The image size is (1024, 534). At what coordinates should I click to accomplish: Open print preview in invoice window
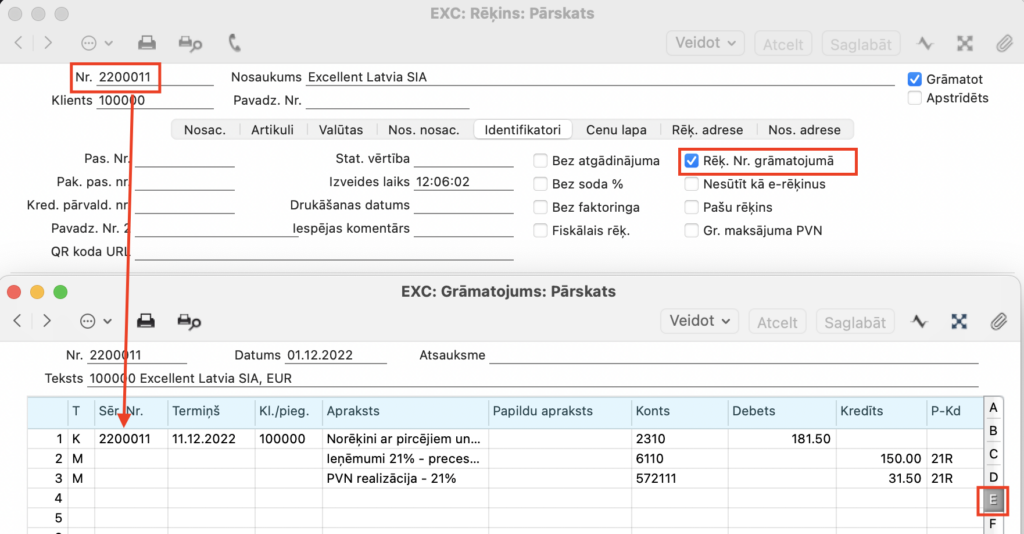pos(189,43)
